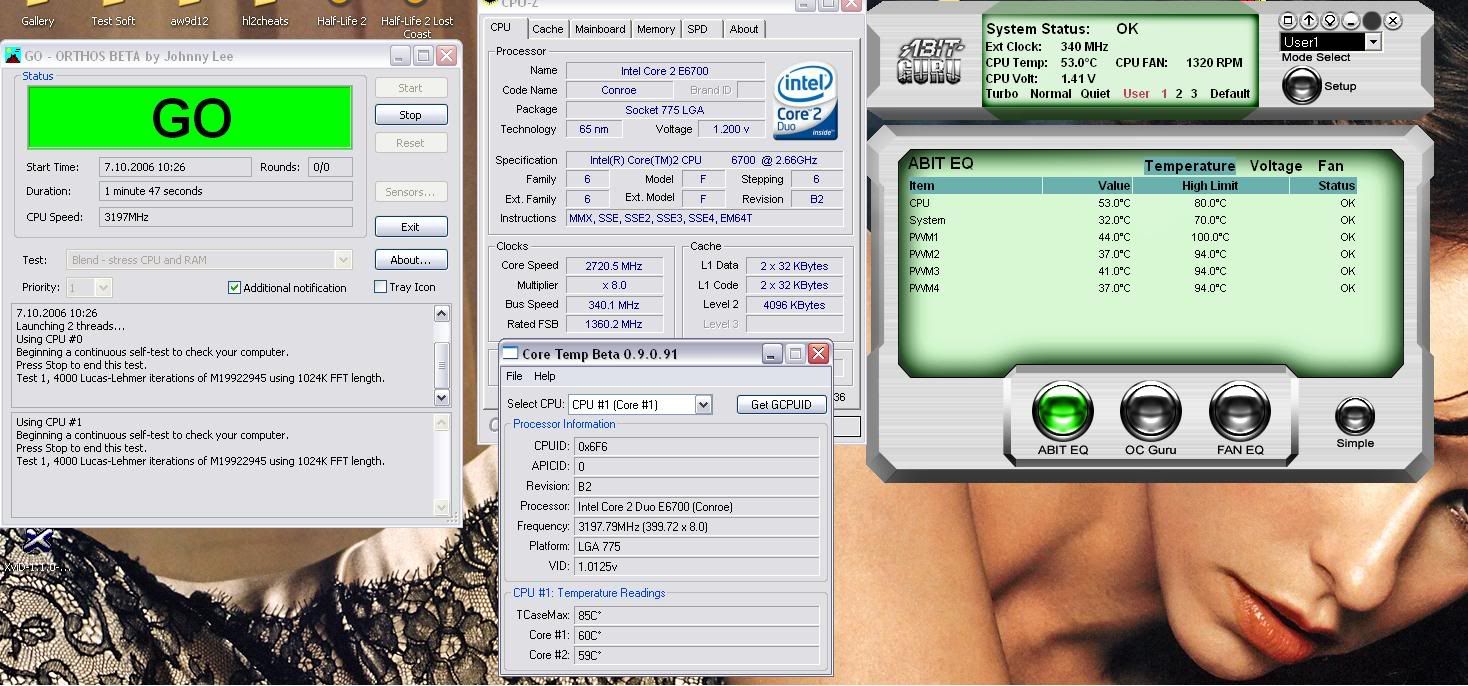Click the greyed Reset button in ORTHOS
Image resolution: width=1468 pixels, height=686 pixels.
410,143
